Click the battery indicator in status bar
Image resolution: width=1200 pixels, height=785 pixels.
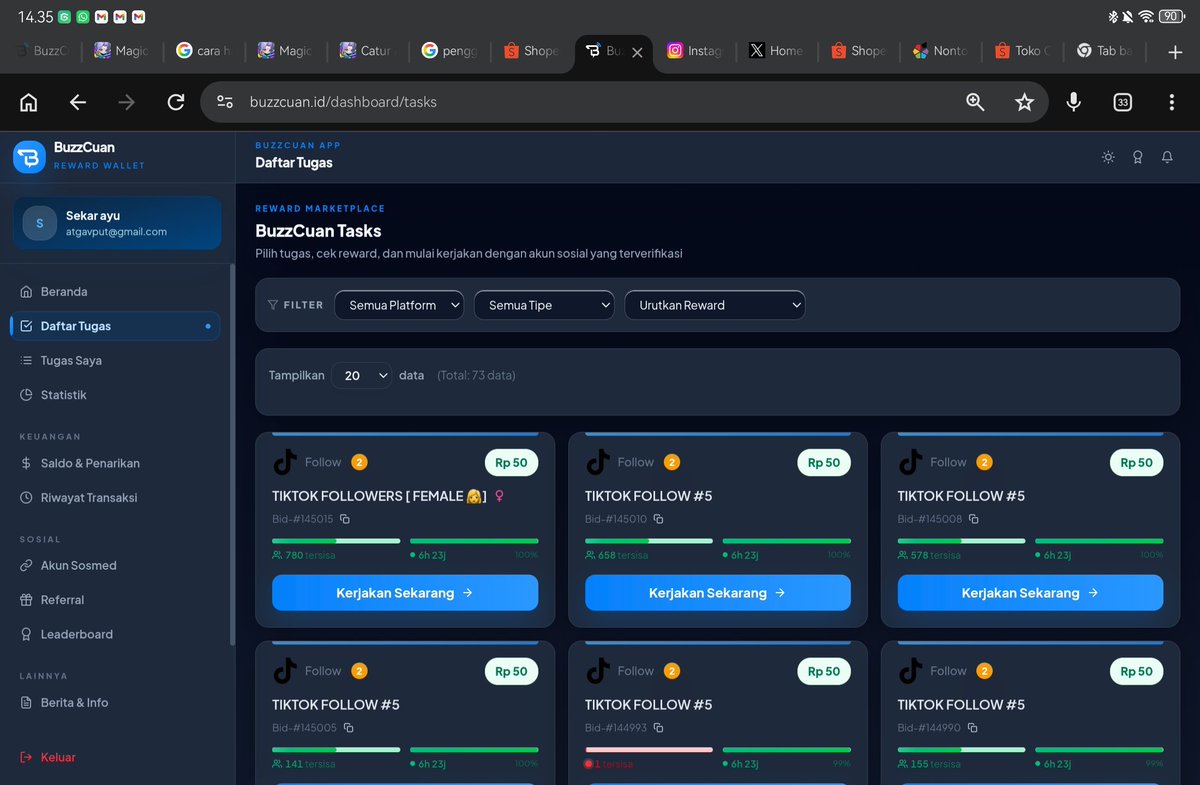[1170, 16]
